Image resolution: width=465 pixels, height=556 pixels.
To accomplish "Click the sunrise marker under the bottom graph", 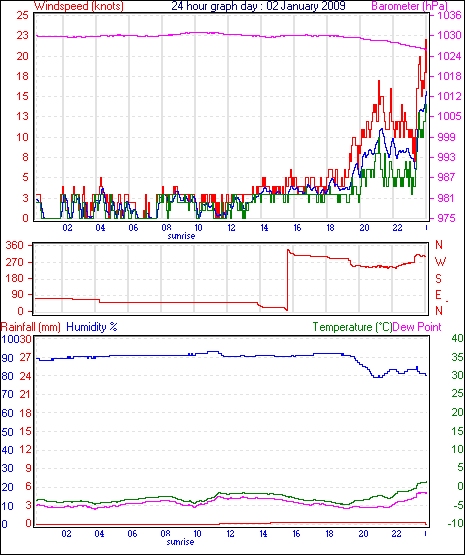I will coord(180,542).
